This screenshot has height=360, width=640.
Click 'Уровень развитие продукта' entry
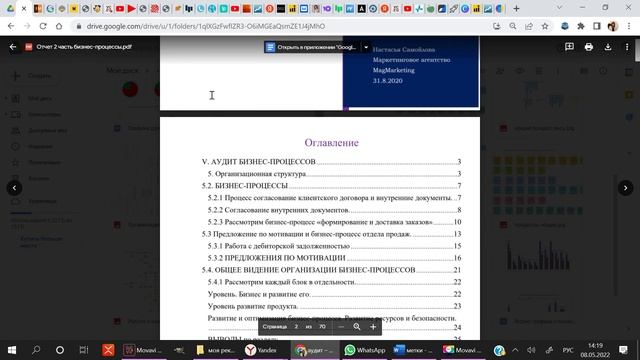click(334, 306)
